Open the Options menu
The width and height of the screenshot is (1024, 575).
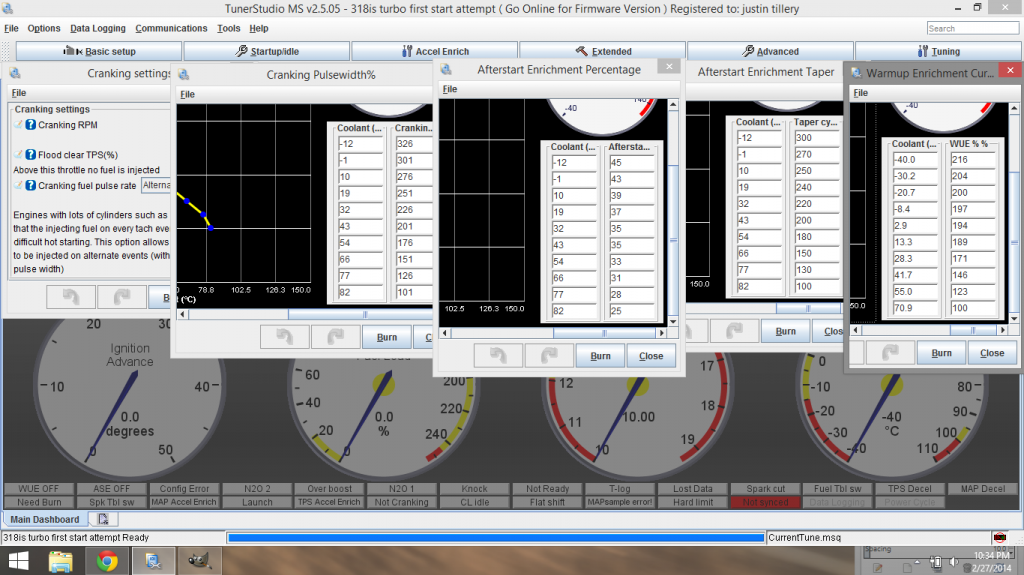(x=44, y=28)
